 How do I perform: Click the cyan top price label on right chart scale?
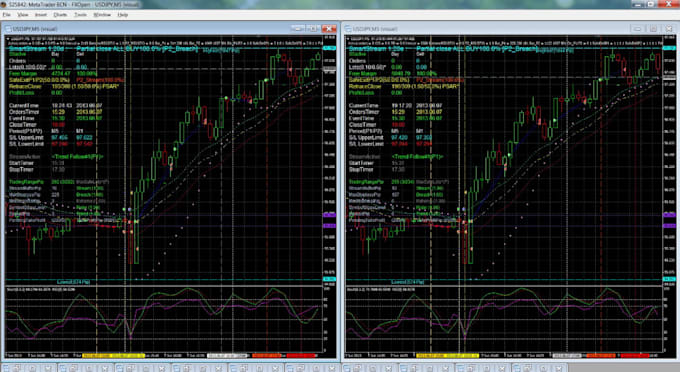[x=669, y=48]
